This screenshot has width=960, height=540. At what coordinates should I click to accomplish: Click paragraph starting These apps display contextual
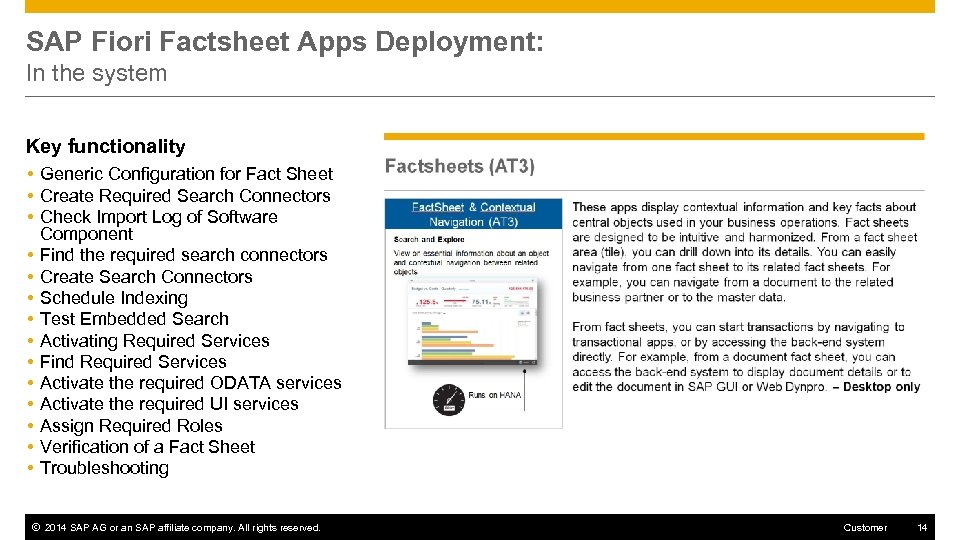(744, 252)
